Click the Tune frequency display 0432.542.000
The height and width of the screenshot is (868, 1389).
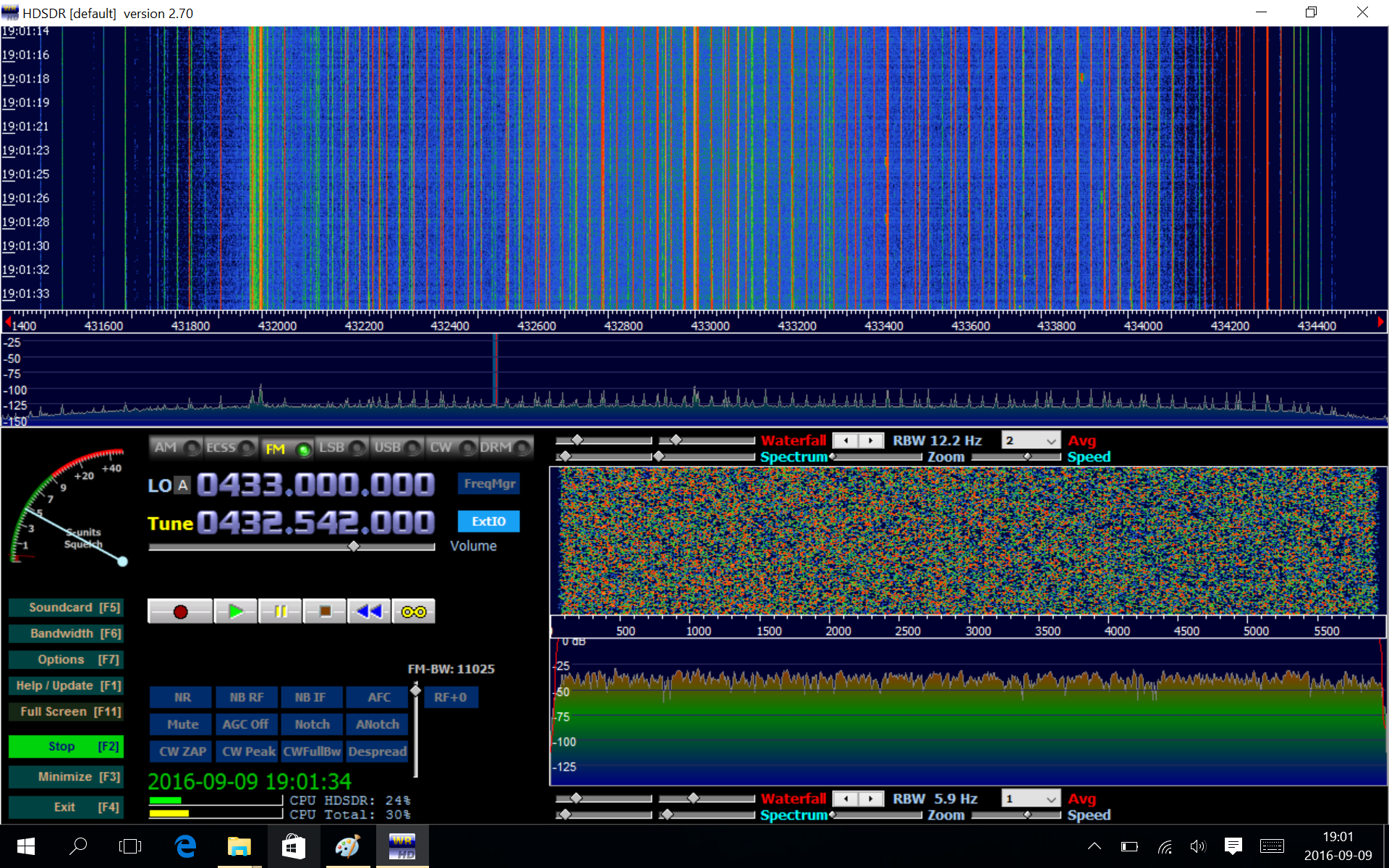[x=315, y=522]
